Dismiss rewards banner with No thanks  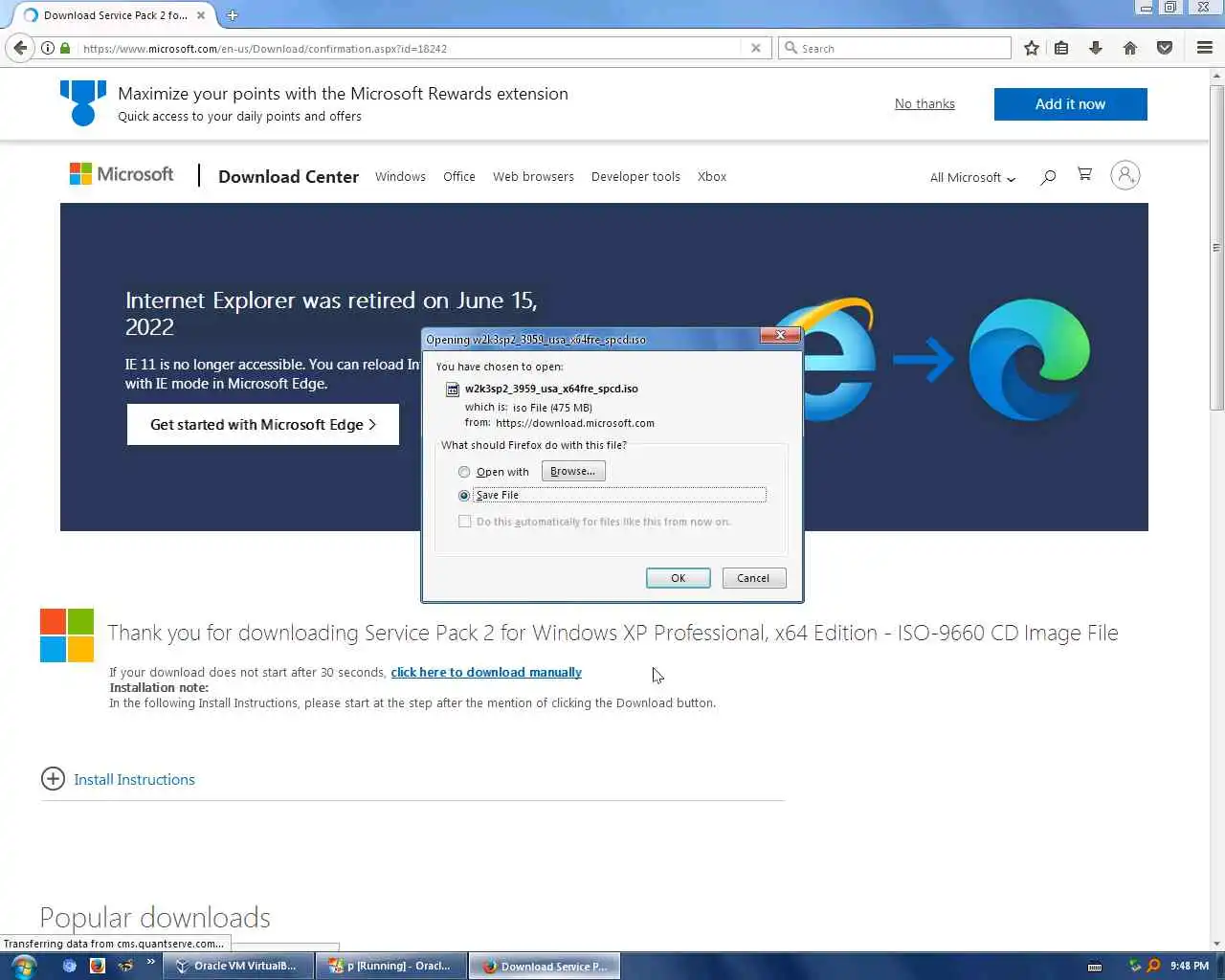(x=924, y=103)
